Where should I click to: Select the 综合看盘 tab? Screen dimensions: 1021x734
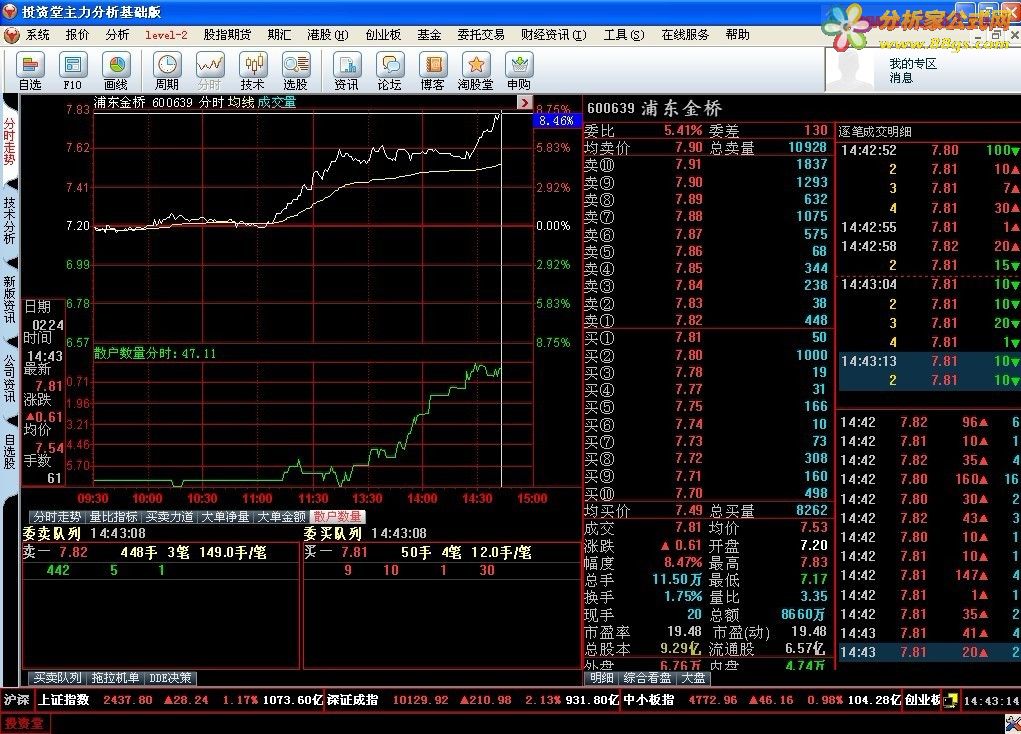[x=647, y=678]
